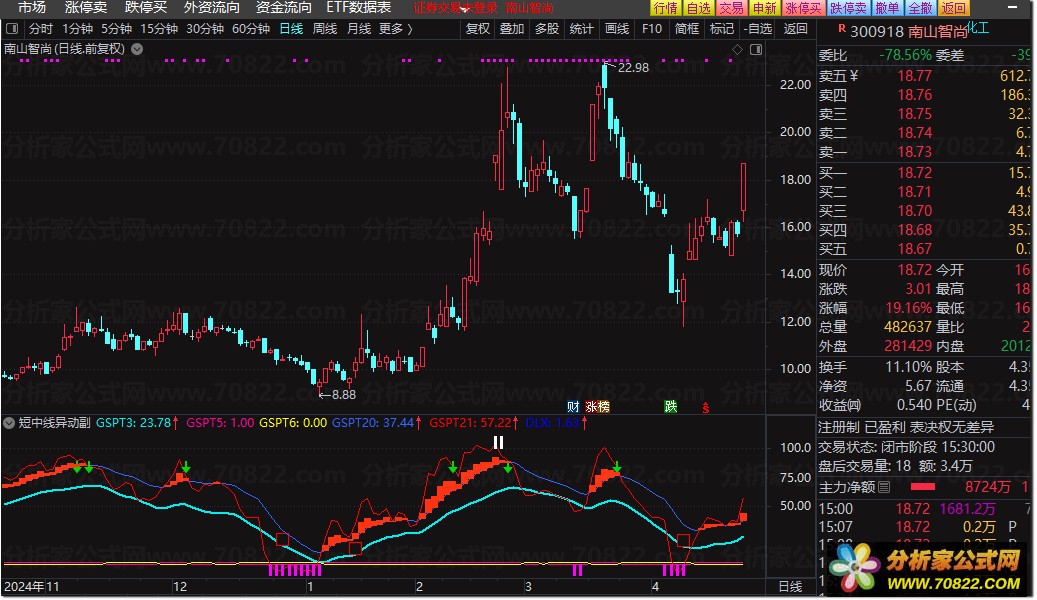Switch to the 30分钟 period
Viewport: 1037px width, 600px height.
(205, 29)
